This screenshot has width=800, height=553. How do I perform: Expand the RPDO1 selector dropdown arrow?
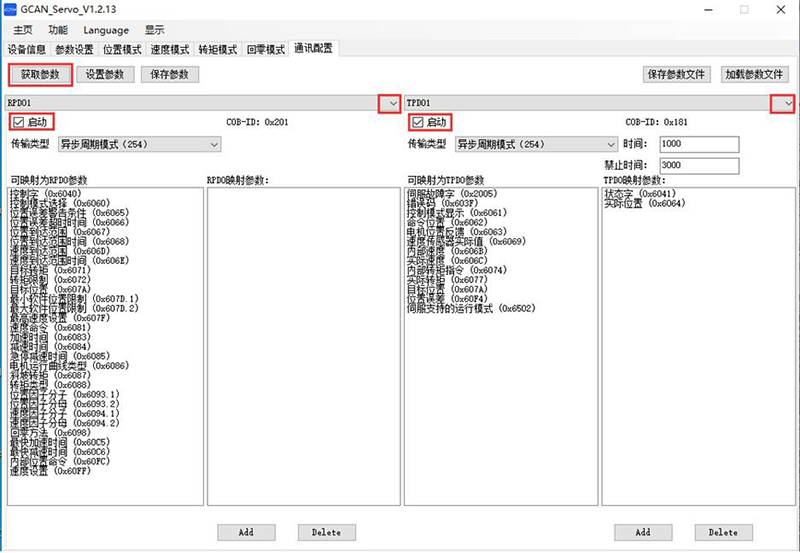[389, 103]
